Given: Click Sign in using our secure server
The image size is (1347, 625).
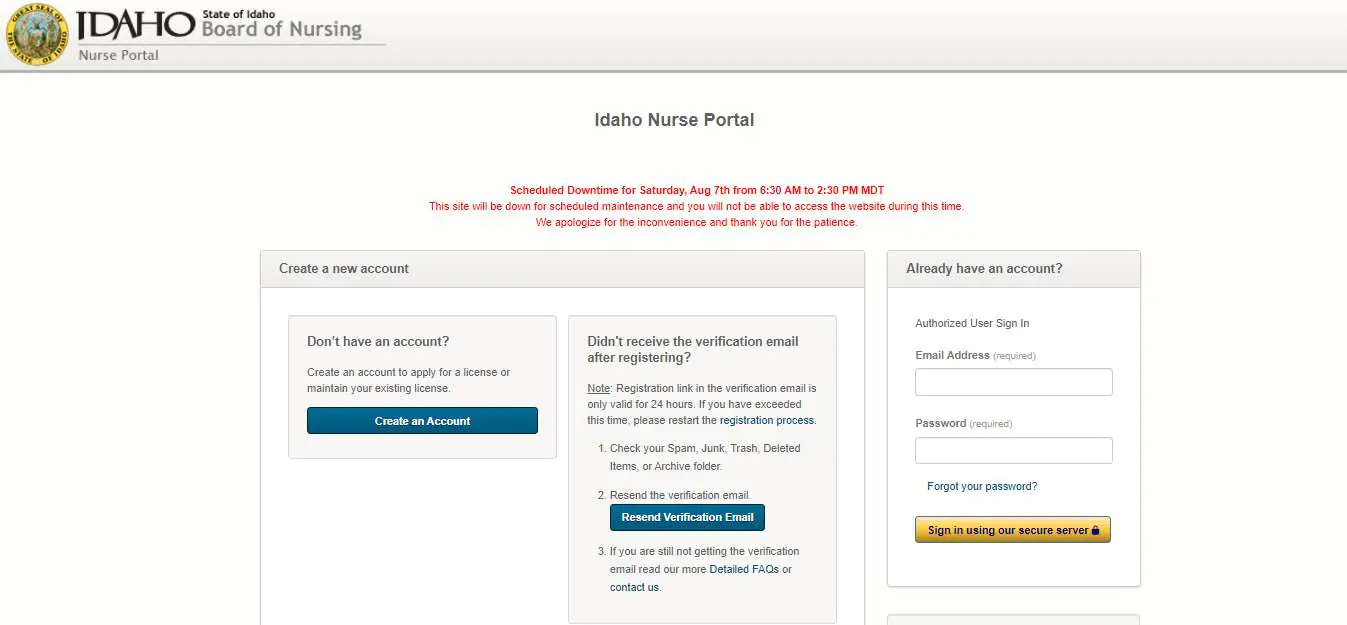Looking at the screenshot, I should tap(1012, 529).
